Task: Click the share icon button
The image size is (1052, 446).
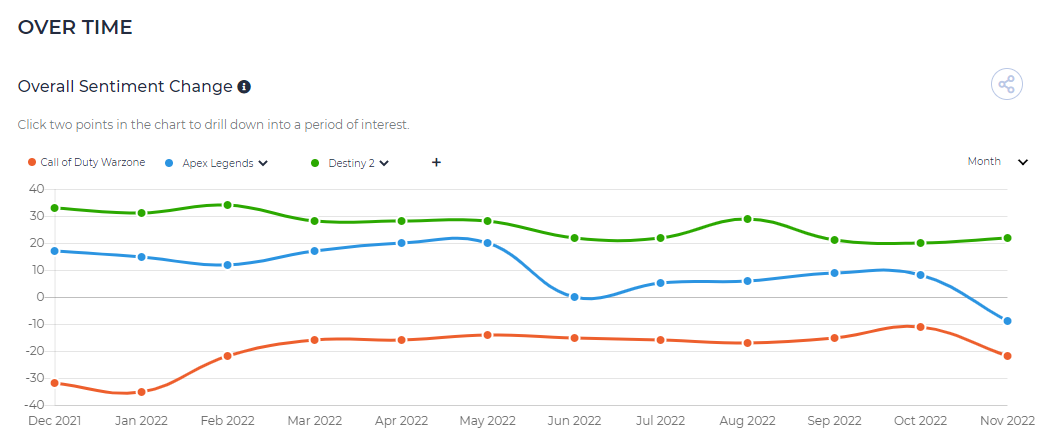Action: pos(1006,85)
